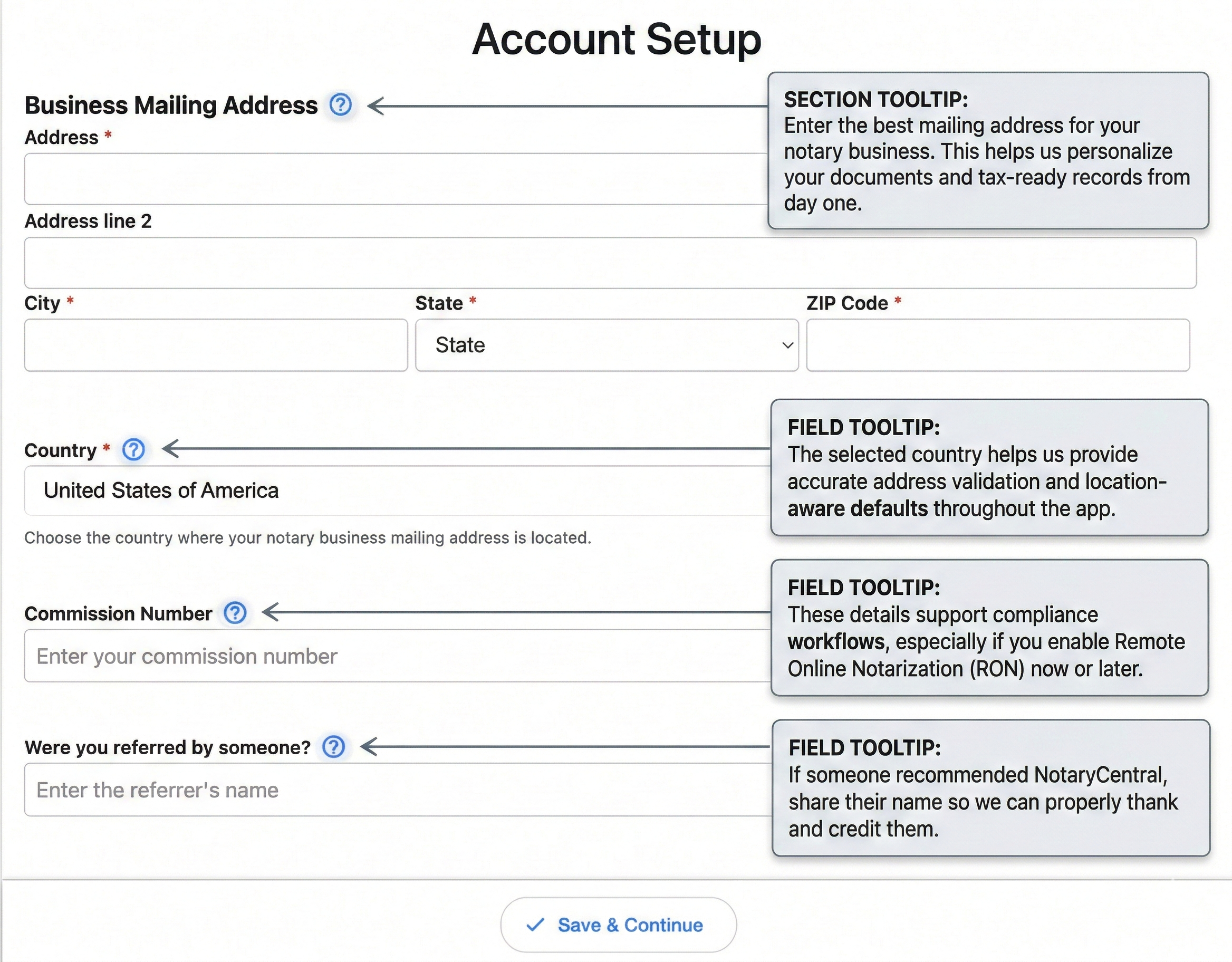Click into the City text box
The width and height of the screenshot is (1232, 962).
coord(216,345)
